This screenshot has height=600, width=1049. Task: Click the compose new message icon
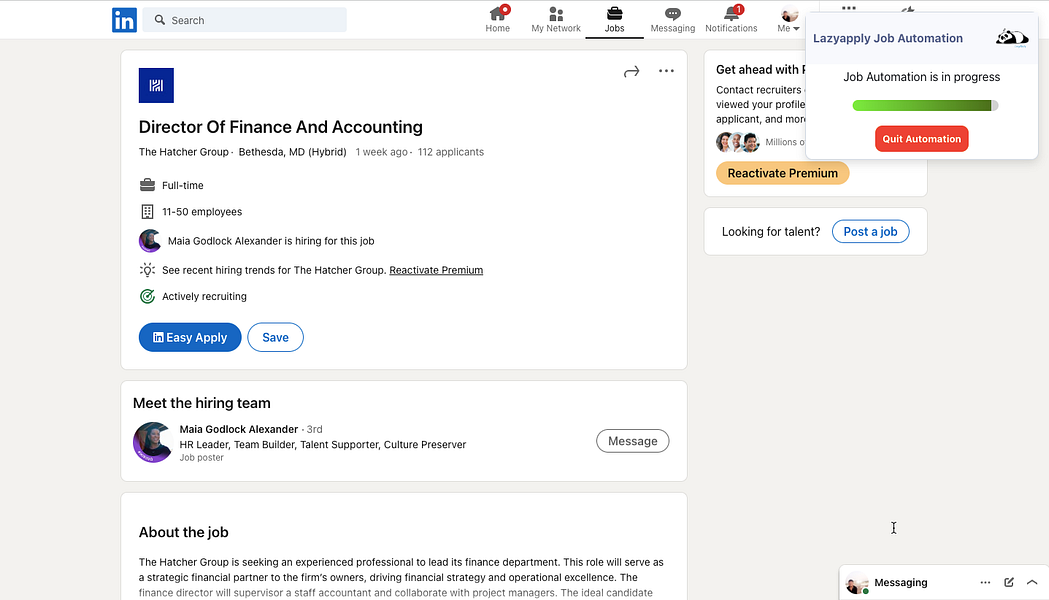tap(1009, 582)
